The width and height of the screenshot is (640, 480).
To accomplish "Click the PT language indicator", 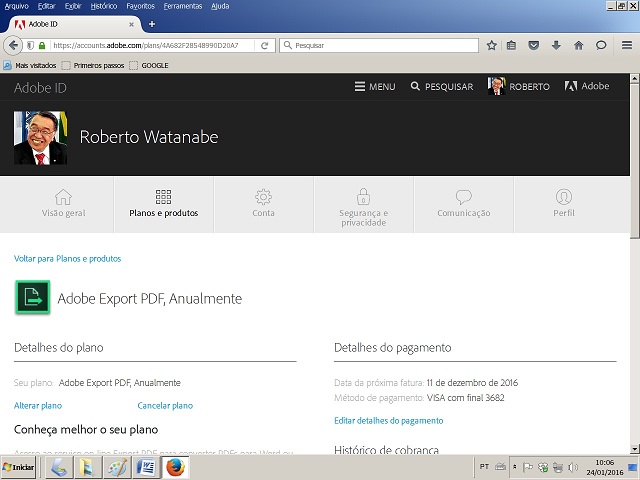I will point(484,467).
